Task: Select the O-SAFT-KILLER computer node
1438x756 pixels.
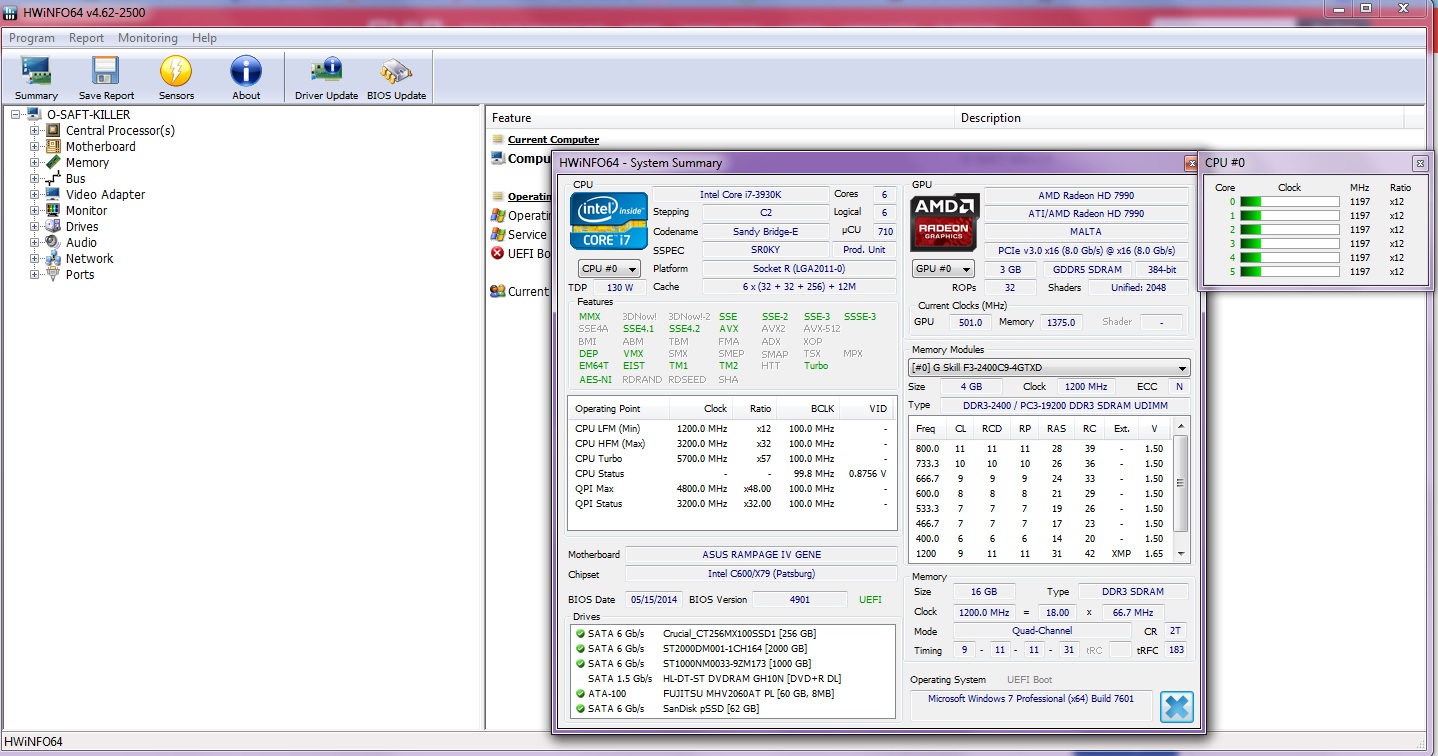Action: click(x=88, y=114)
